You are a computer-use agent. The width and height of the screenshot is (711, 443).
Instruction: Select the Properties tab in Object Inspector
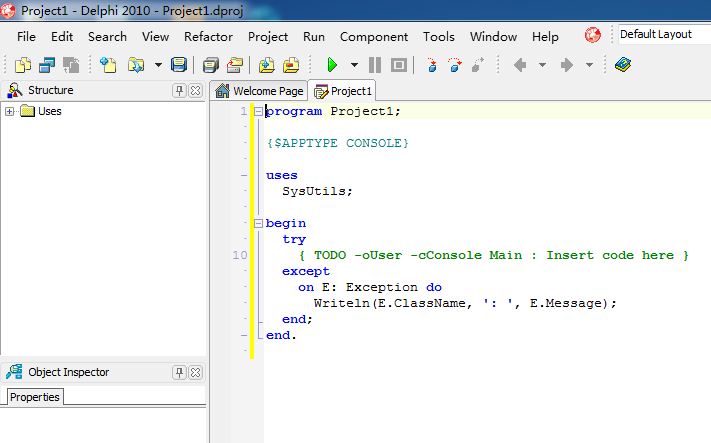coord(34,397)
